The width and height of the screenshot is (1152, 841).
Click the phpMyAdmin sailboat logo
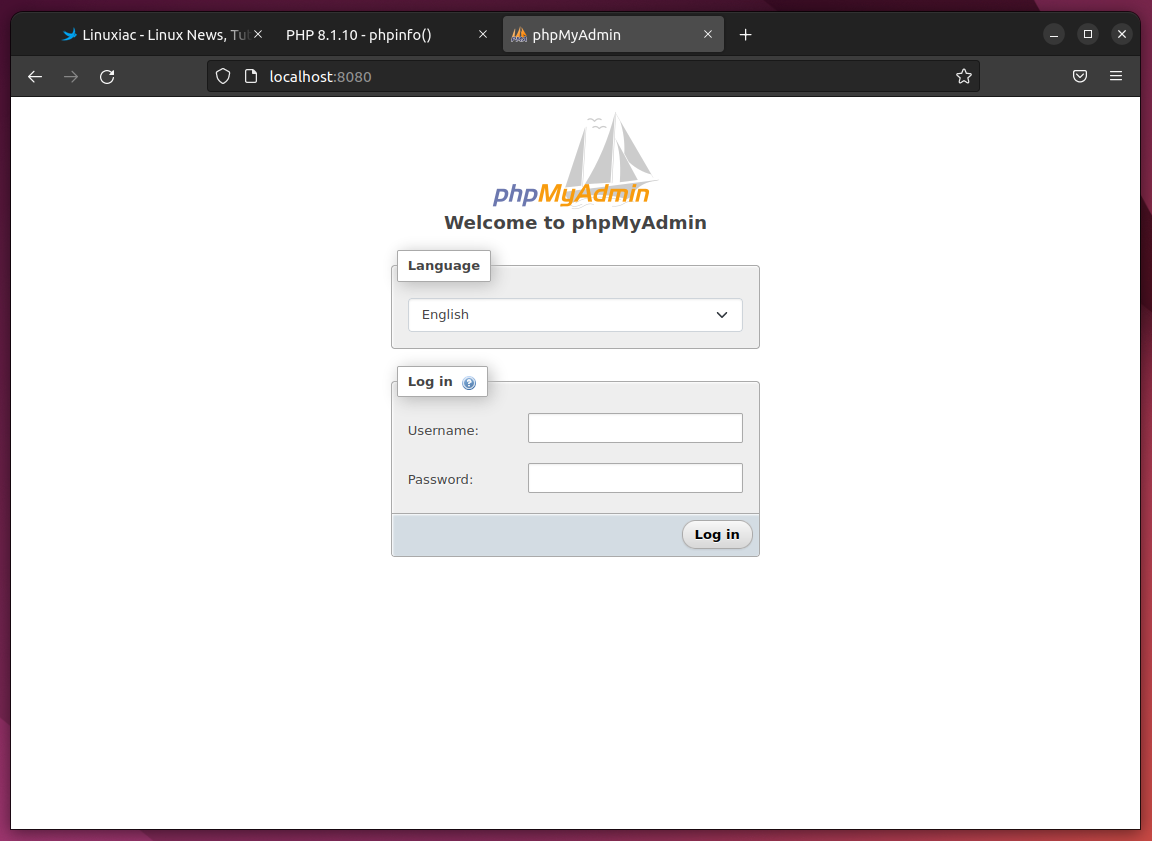pos(574,159)
